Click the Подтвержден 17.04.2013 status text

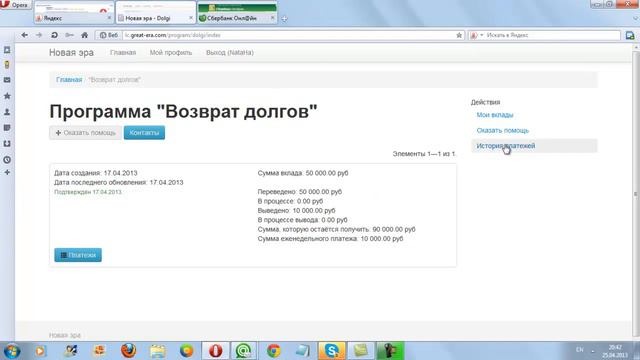coord(88,192)
